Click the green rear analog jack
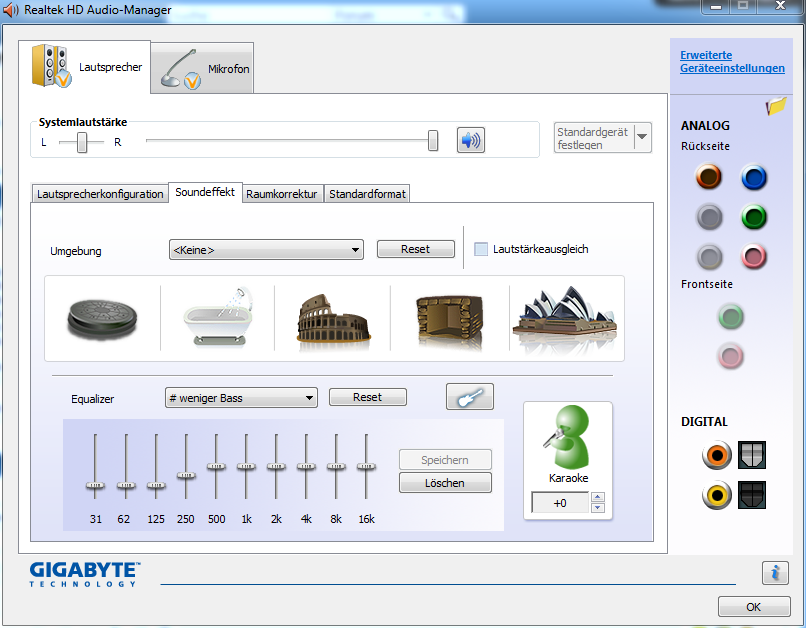The height and width of the screenshot is (628, 806). (754, 217)
